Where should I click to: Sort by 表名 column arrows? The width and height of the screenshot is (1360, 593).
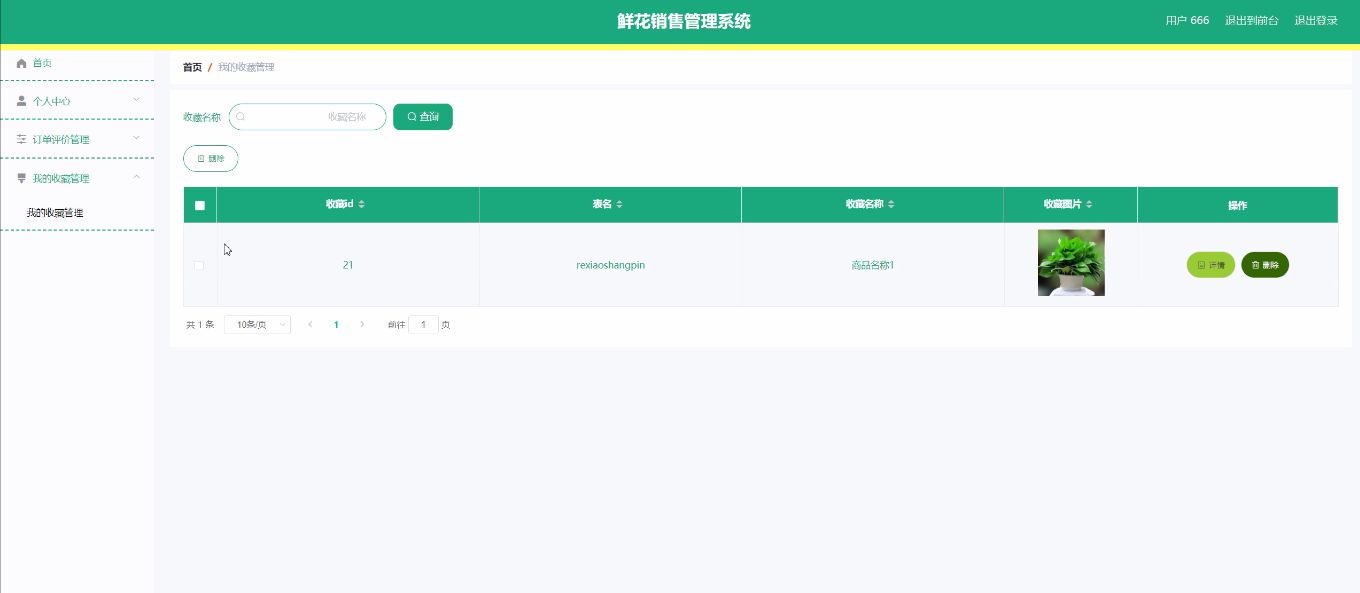(x=619, y=204)
